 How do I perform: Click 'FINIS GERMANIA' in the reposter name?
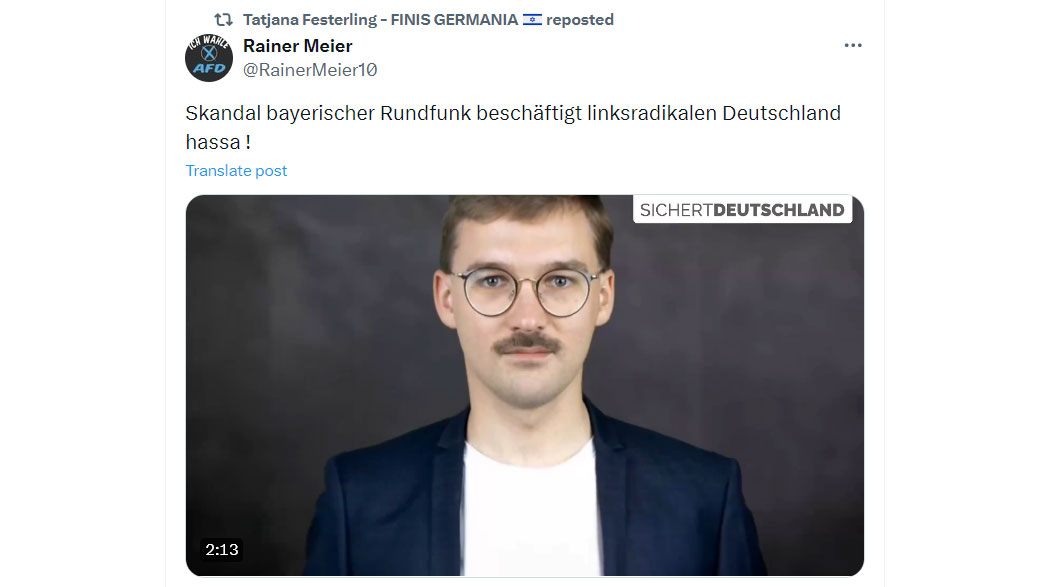coord(454,20)
